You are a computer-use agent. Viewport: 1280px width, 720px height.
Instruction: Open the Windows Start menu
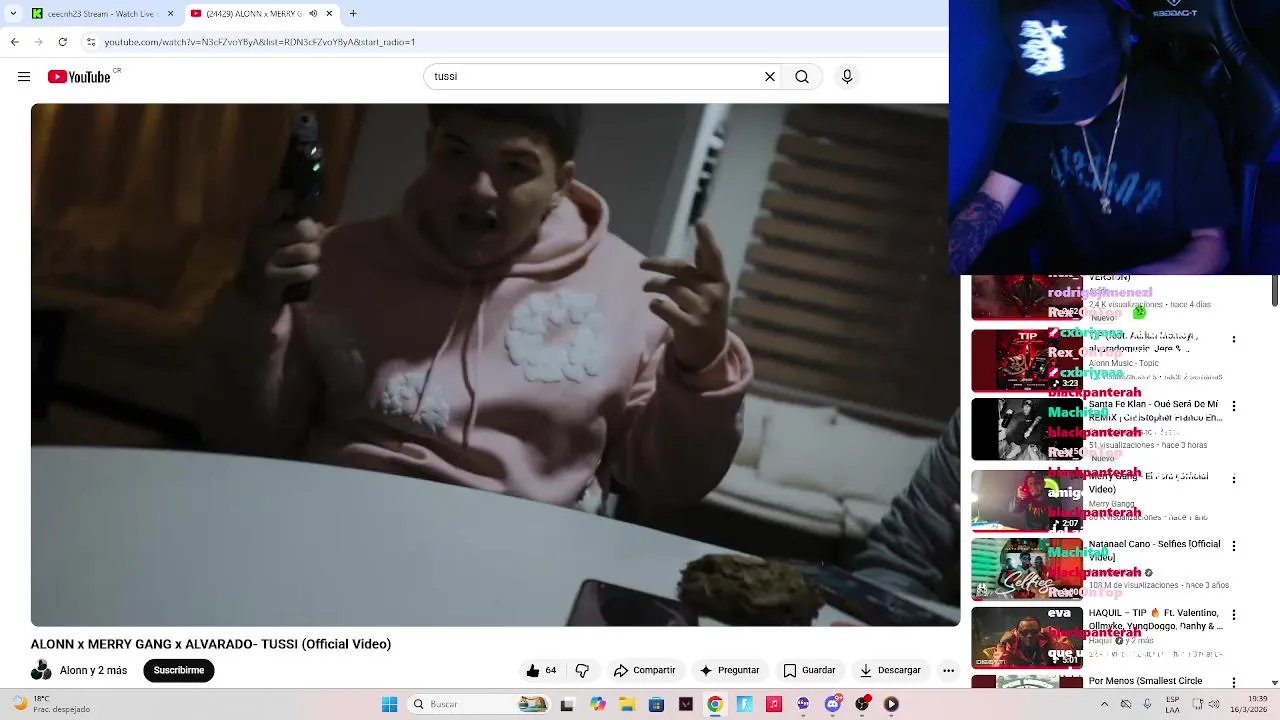pyautogui.click(x=390, y=704)
